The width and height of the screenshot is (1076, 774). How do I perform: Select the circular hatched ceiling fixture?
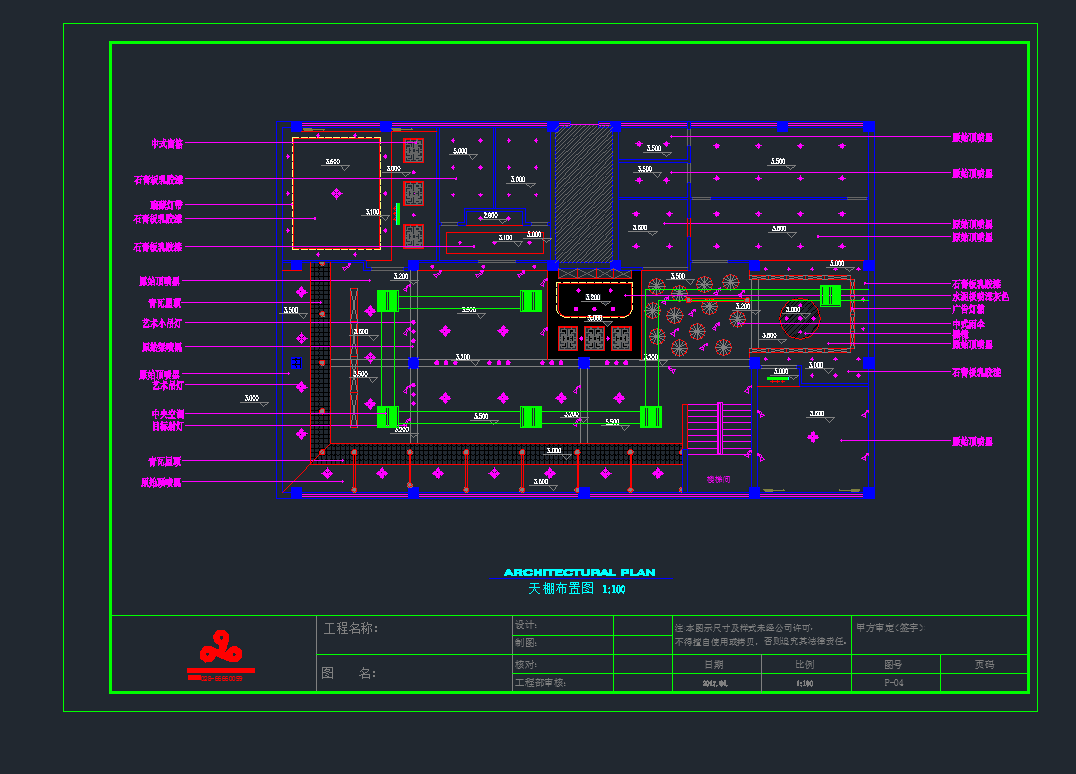(800, 319)
